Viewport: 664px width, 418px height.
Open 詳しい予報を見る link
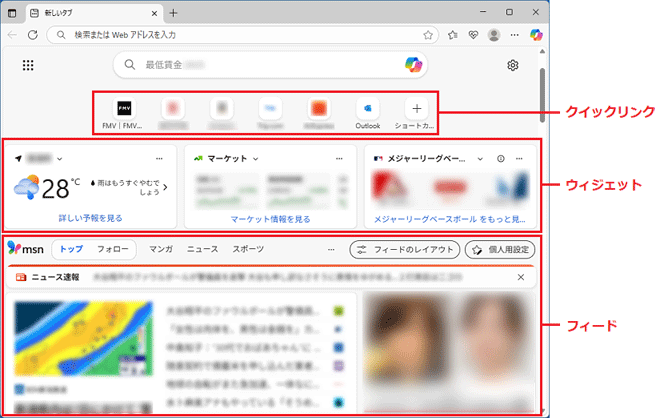[90, 218]
